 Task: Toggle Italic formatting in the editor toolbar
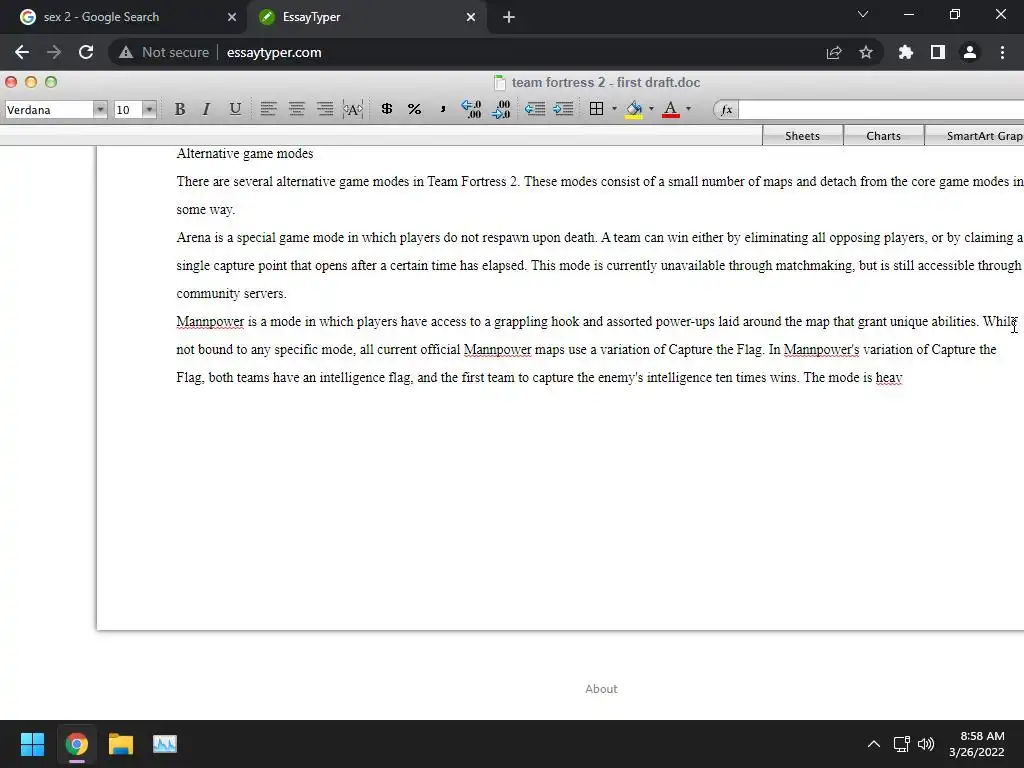[x=206, y=109]
